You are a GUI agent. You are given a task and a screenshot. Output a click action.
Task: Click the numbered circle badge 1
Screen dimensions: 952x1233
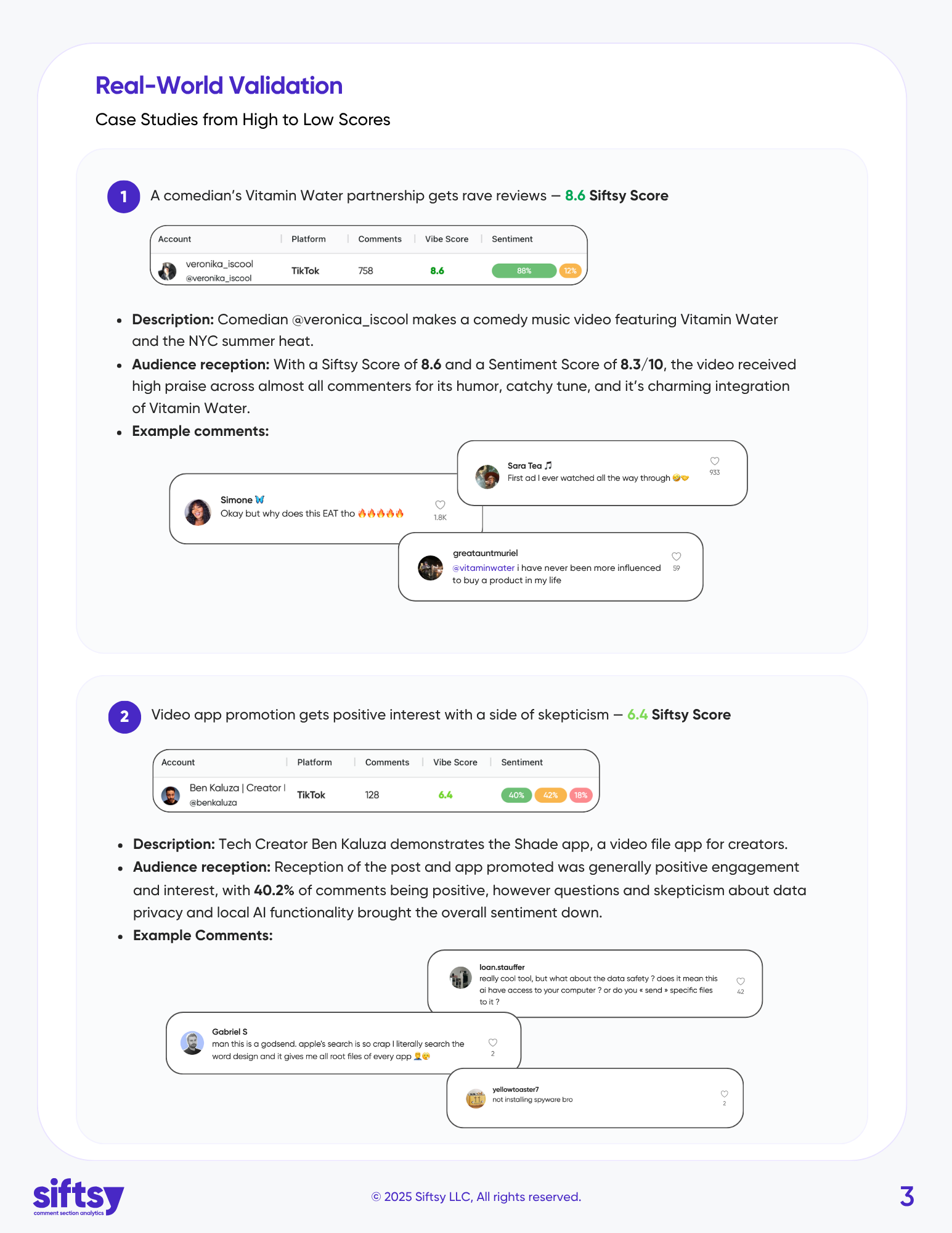[124, 197]
